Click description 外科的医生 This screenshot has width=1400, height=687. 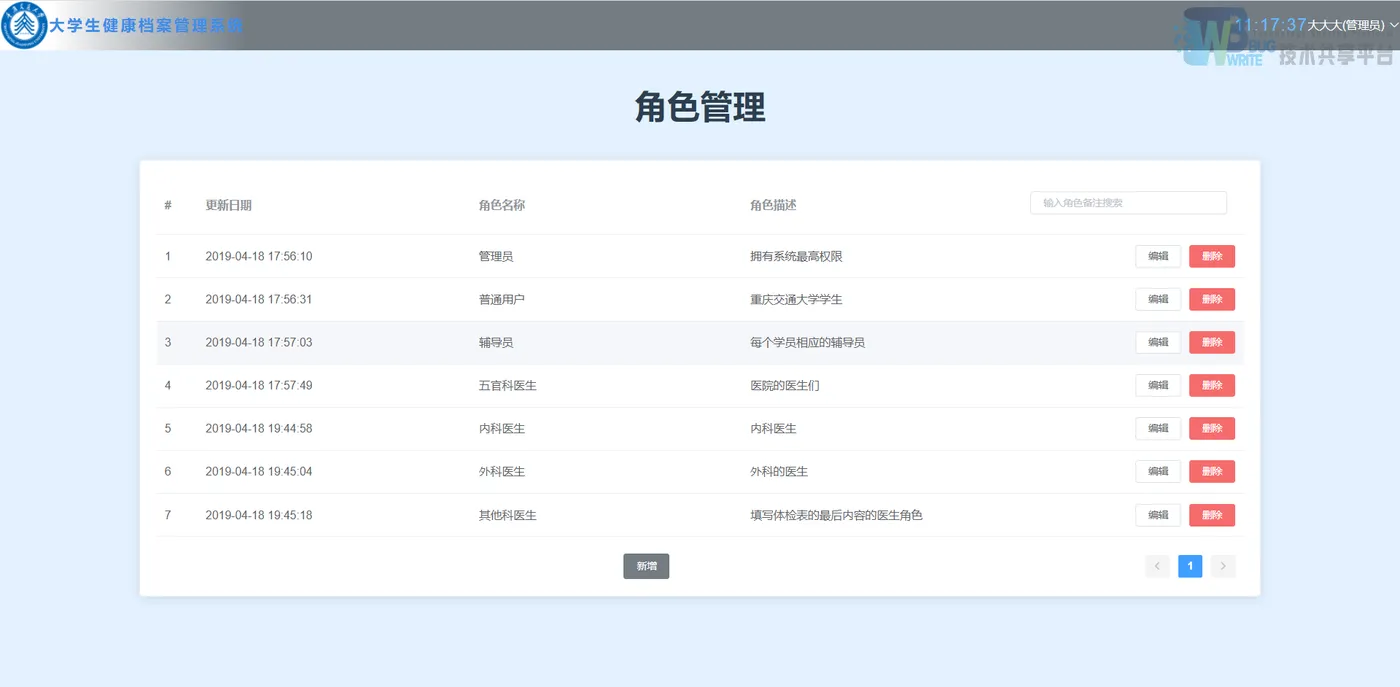[779, 471]
